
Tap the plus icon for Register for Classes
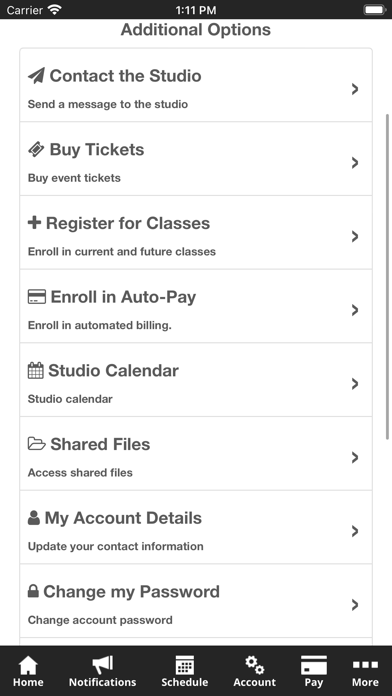[34, 223]
